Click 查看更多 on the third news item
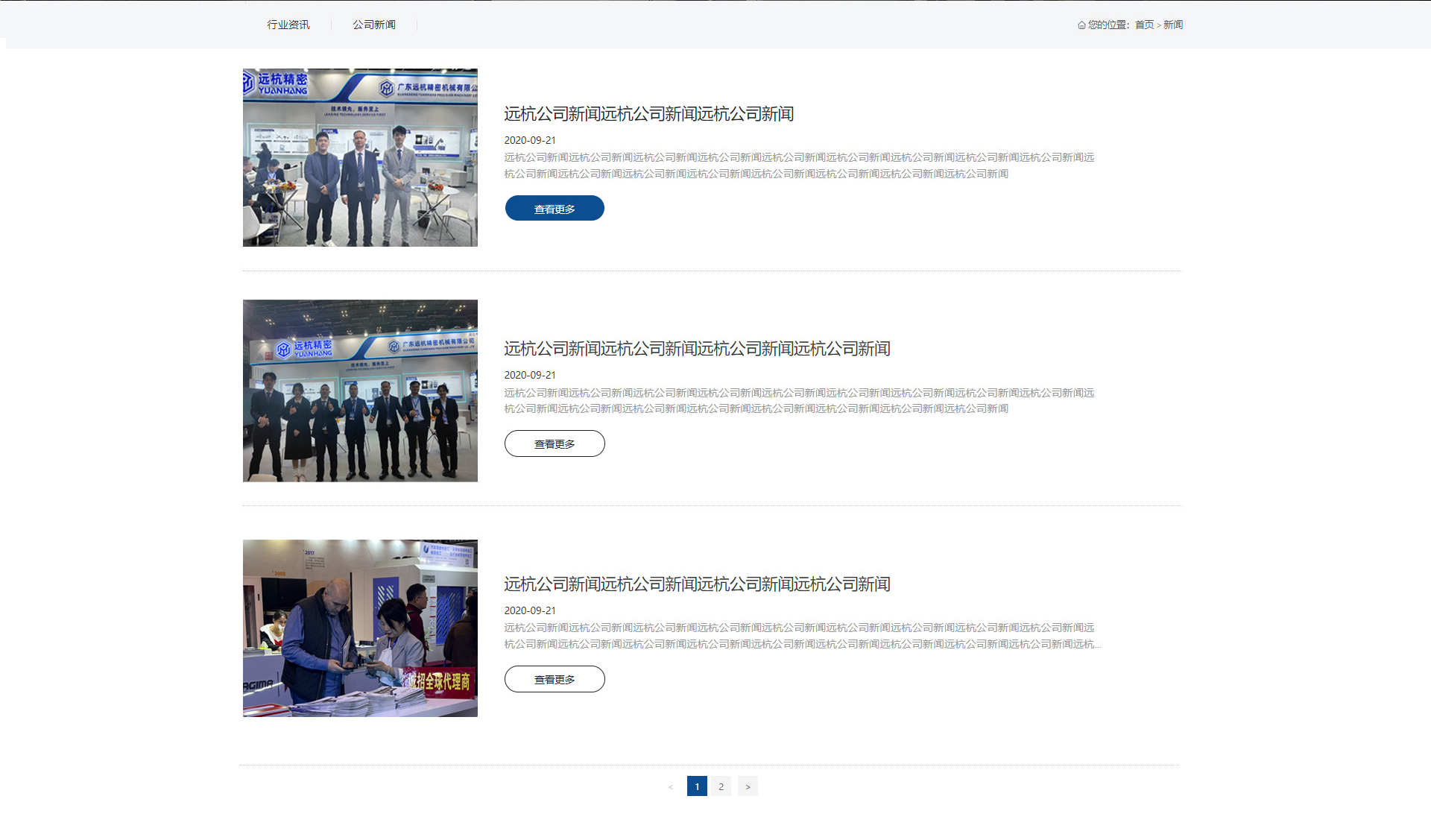Image resolution: width=1431 pixels, height=840 pixels. coord(555,679)
